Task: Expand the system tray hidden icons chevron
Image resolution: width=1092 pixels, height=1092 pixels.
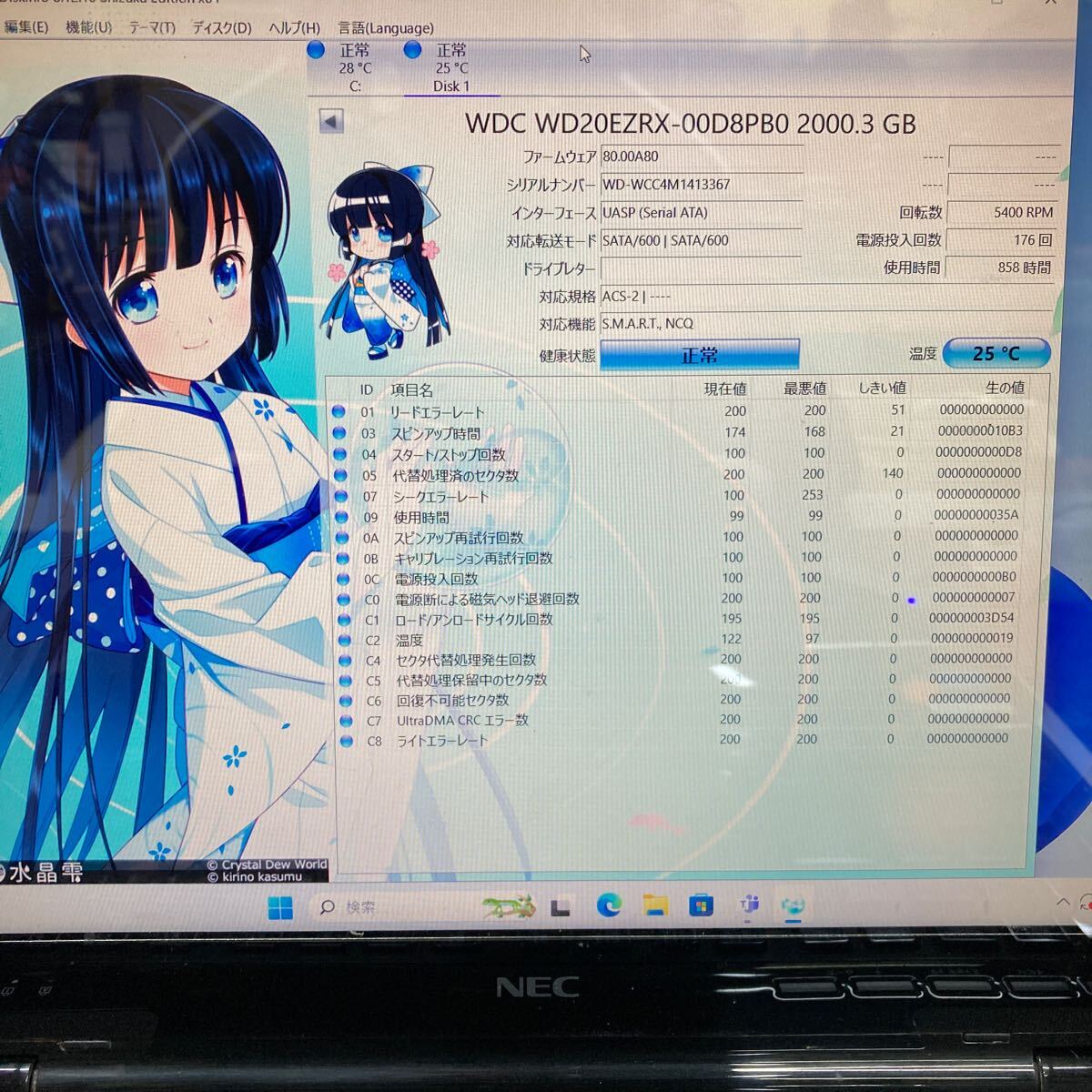Action: pyautogui.click(x=1062, y=902)
